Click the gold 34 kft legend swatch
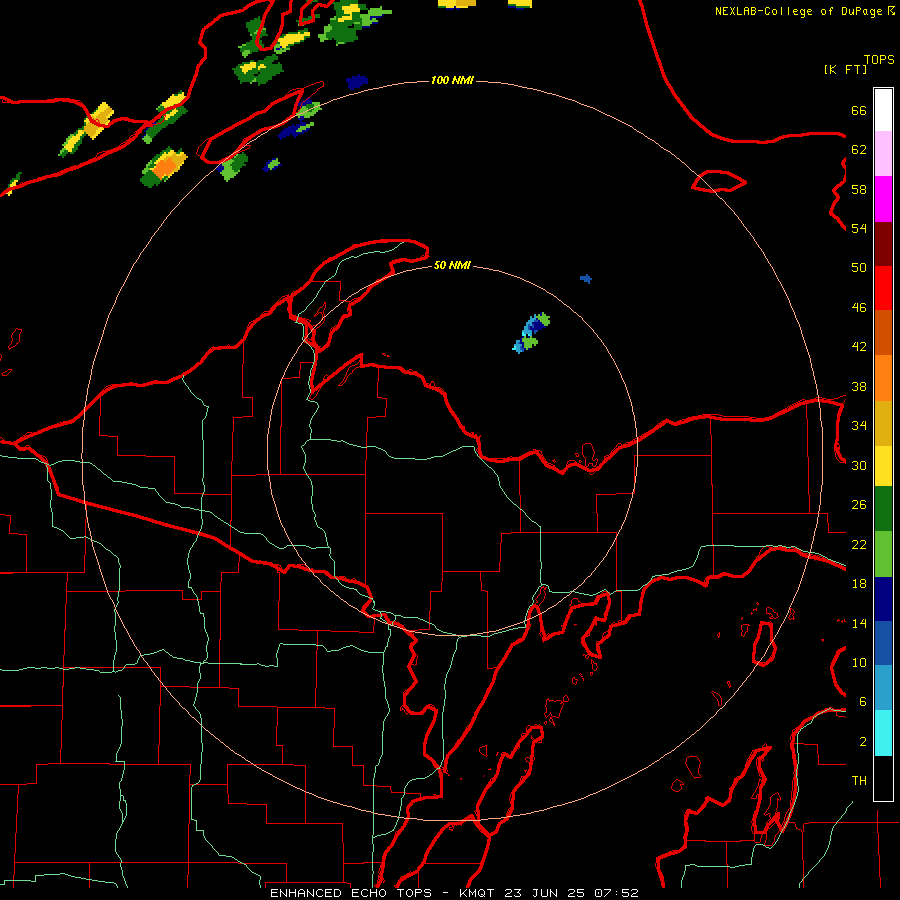Viewport: 900px width, 900px height. 883,423
